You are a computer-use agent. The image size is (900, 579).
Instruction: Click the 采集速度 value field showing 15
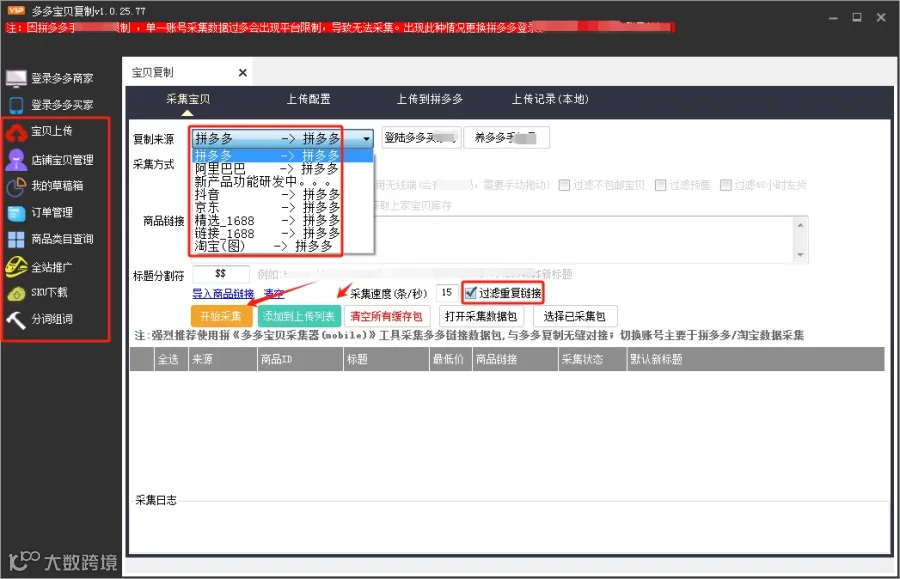447,293
